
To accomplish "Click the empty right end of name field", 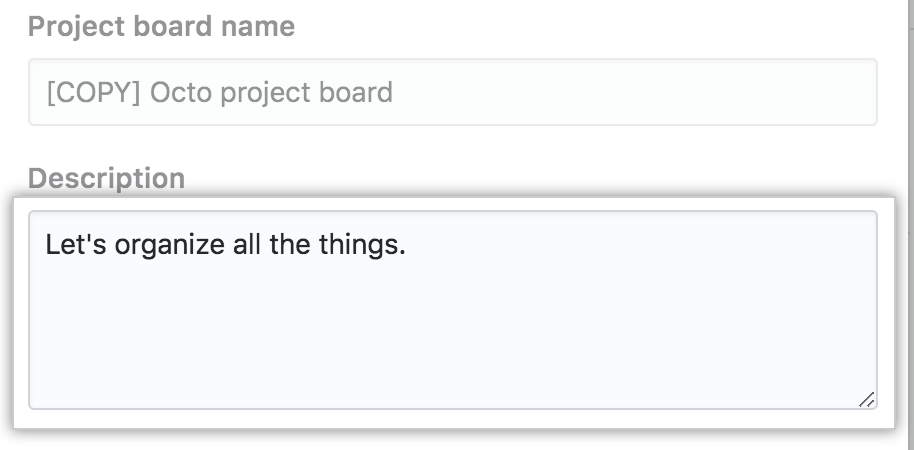I will (700, 93).
